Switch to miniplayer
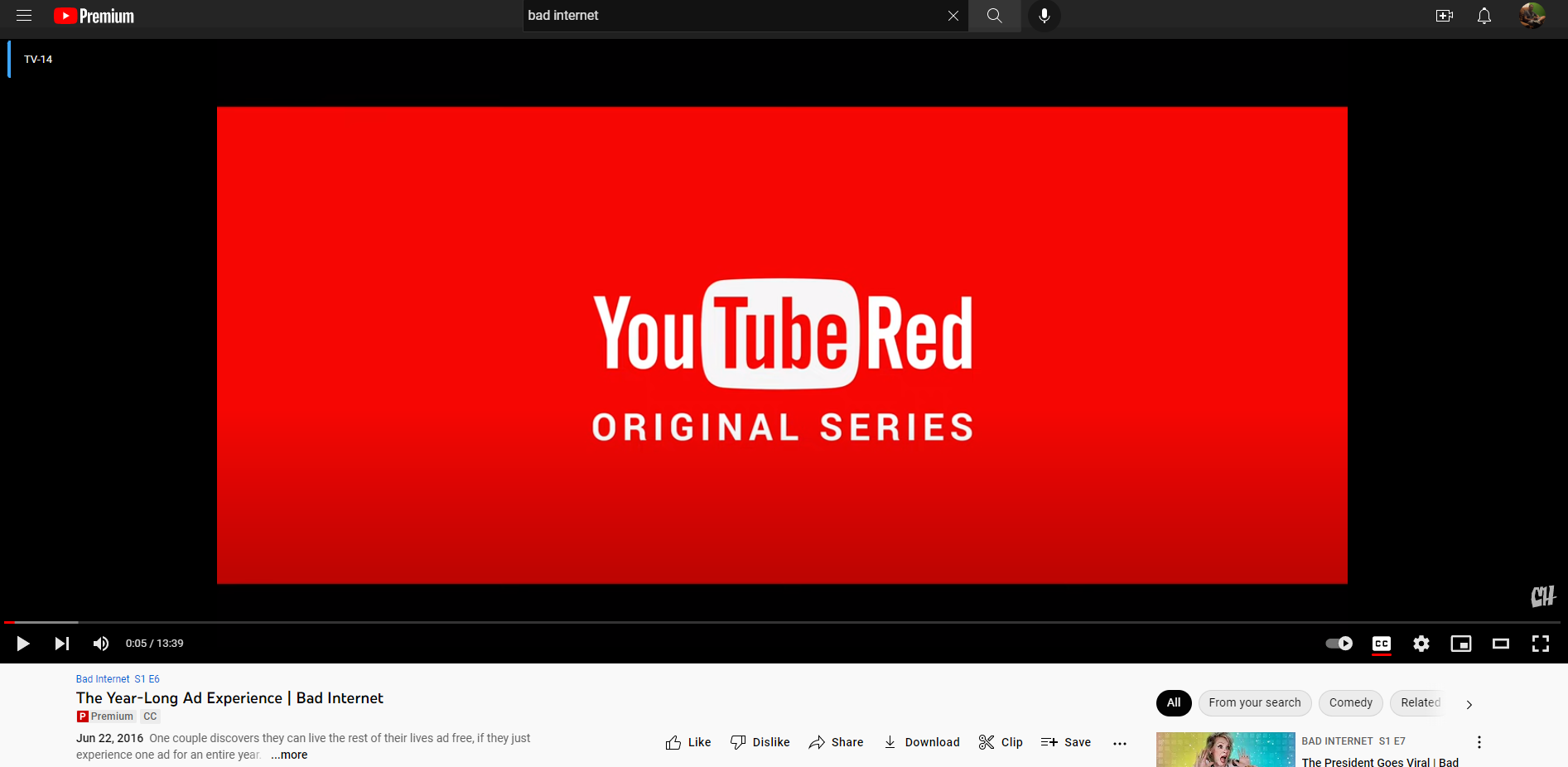This screenshot has height=767, width=1568. click(x=1461, y=644)
